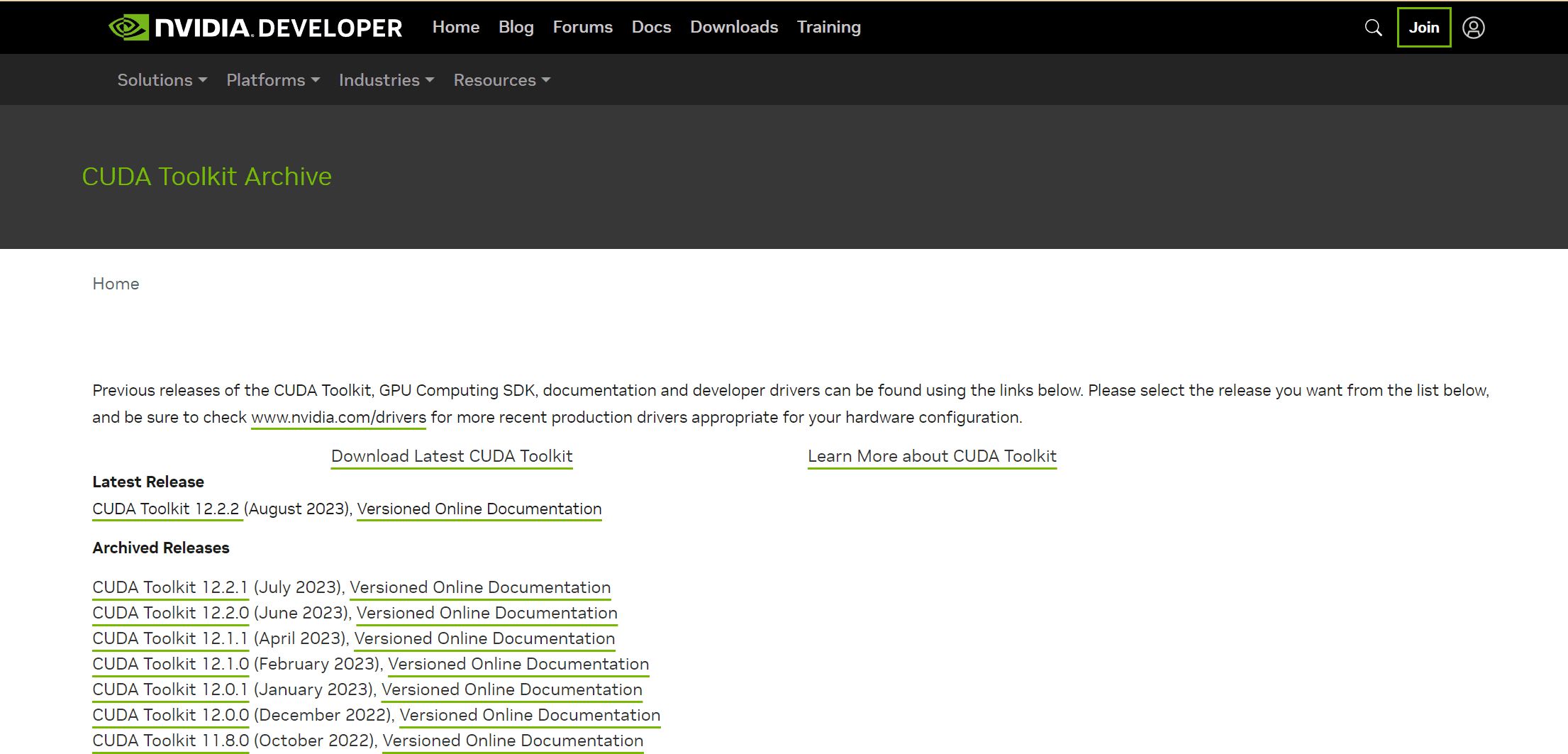Go to Blog in top navigation
Screen dimensions: 1568x754
[516, 27]
